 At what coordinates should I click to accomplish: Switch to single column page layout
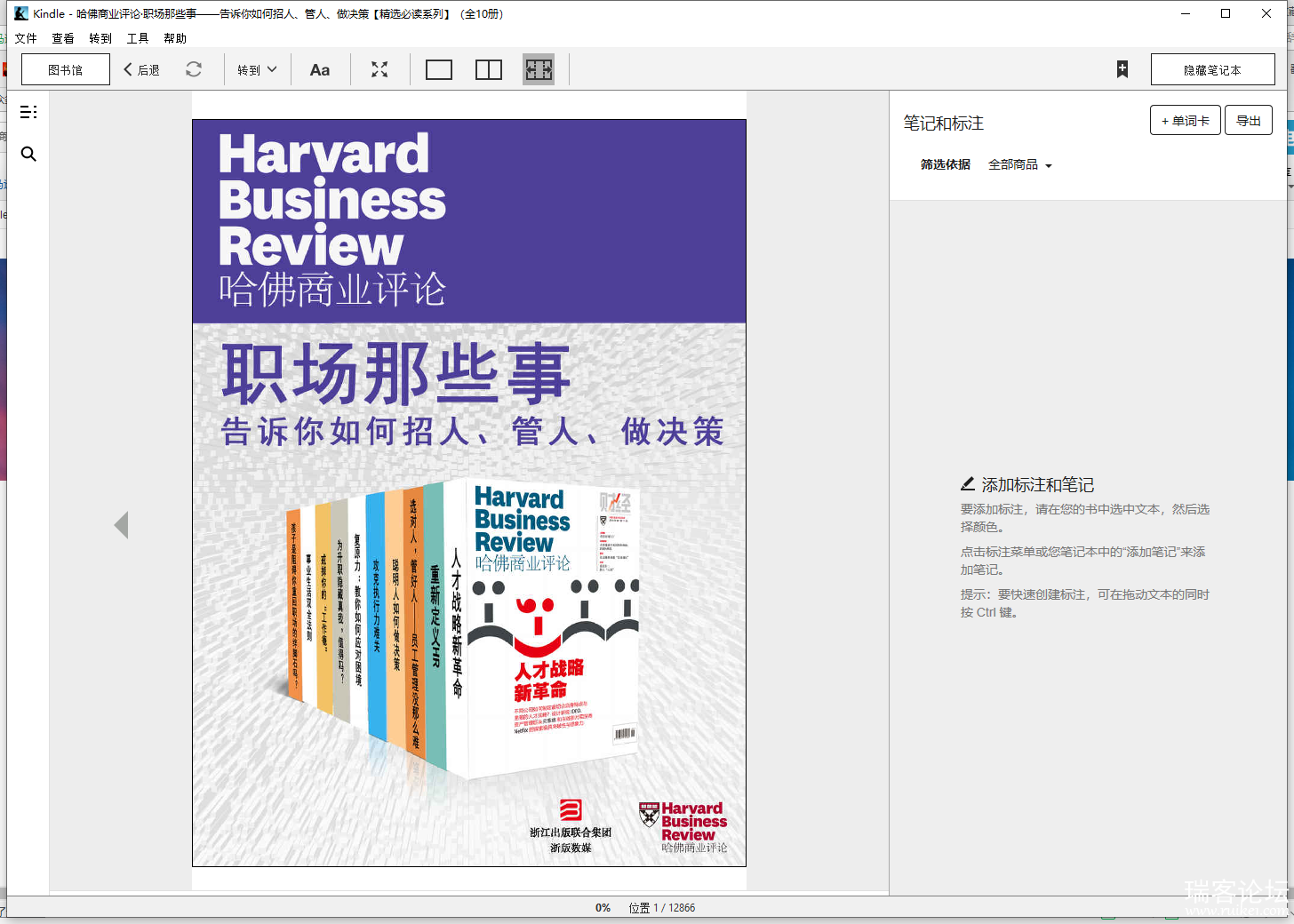[x=439, y=69]
